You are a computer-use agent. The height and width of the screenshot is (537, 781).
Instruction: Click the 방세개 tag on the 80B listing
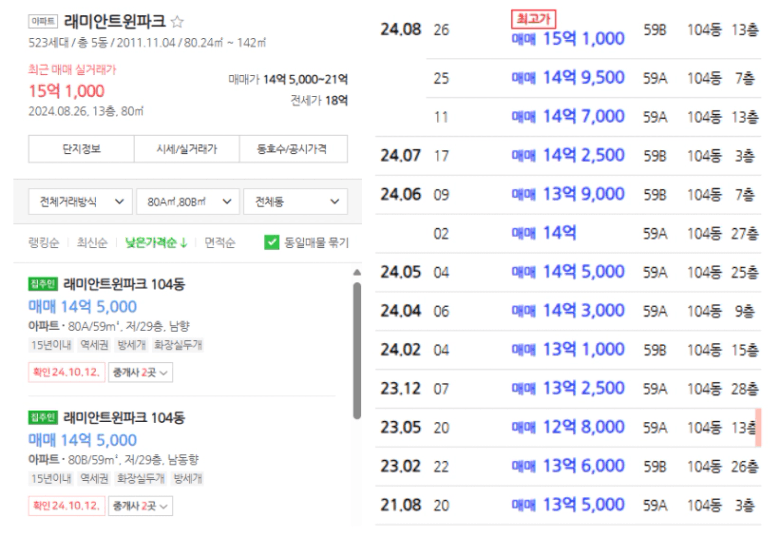coord(187,479)
